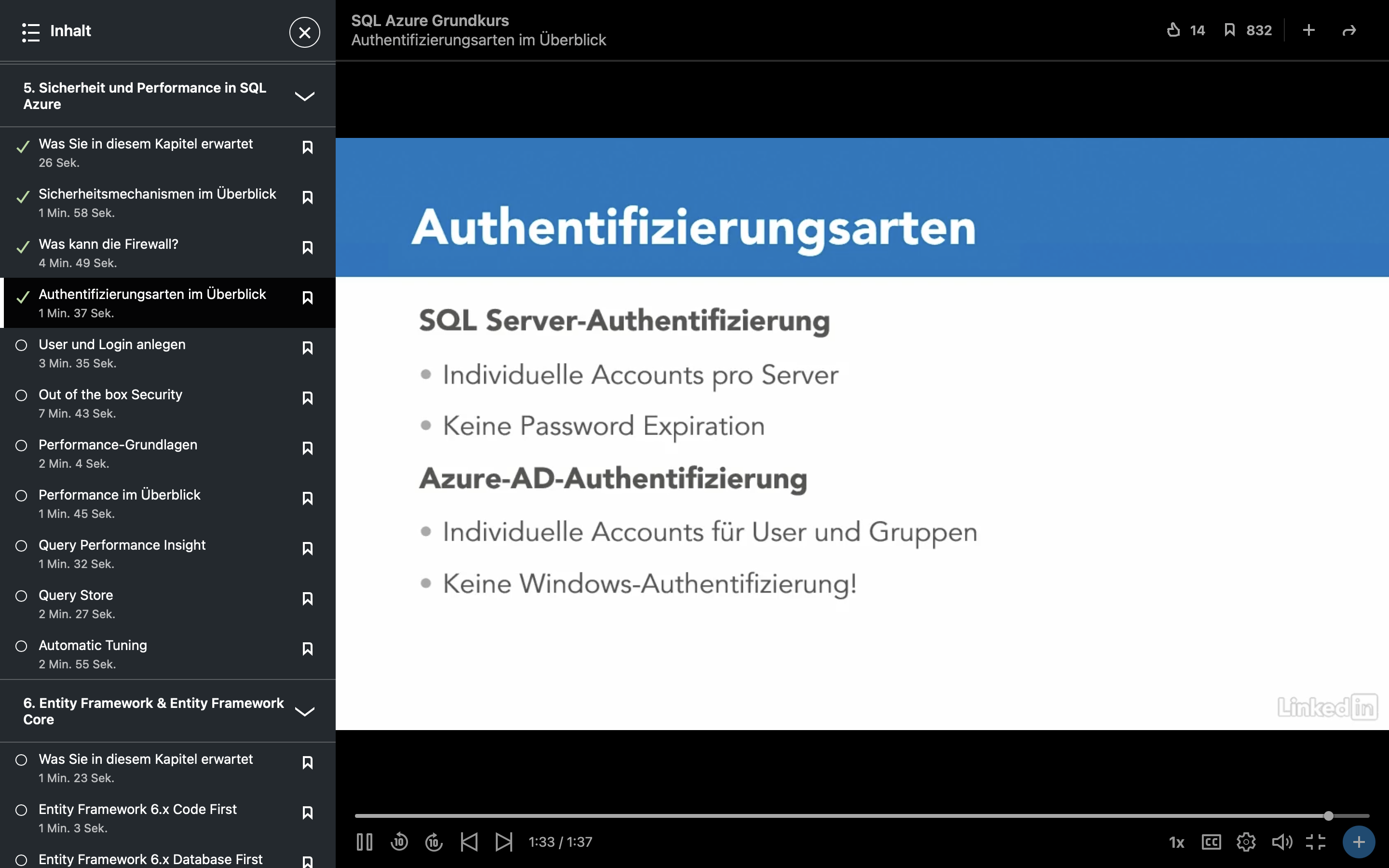Bookmark 'Was Sie in diesem Kapitel erwartet' 26 Sek.
Image resolution: width=1389 pixels, height=868 pixels.
[308, 148]
